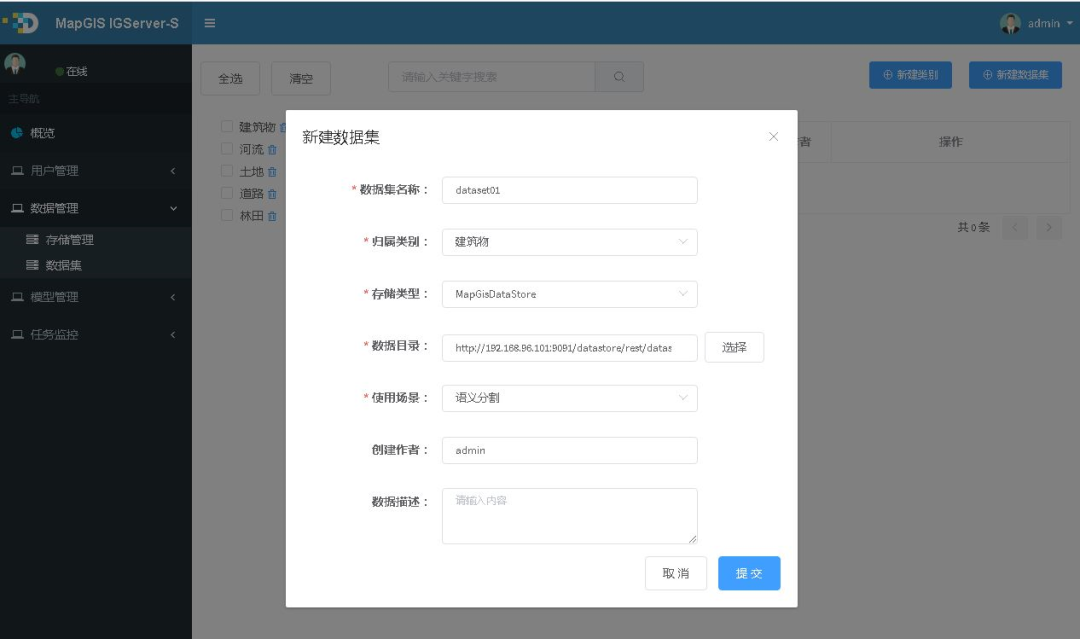This screenshot has height=639, width=1080.
Task: Open the 使用场景 dropdown list
Action: (x=569, y=398)
